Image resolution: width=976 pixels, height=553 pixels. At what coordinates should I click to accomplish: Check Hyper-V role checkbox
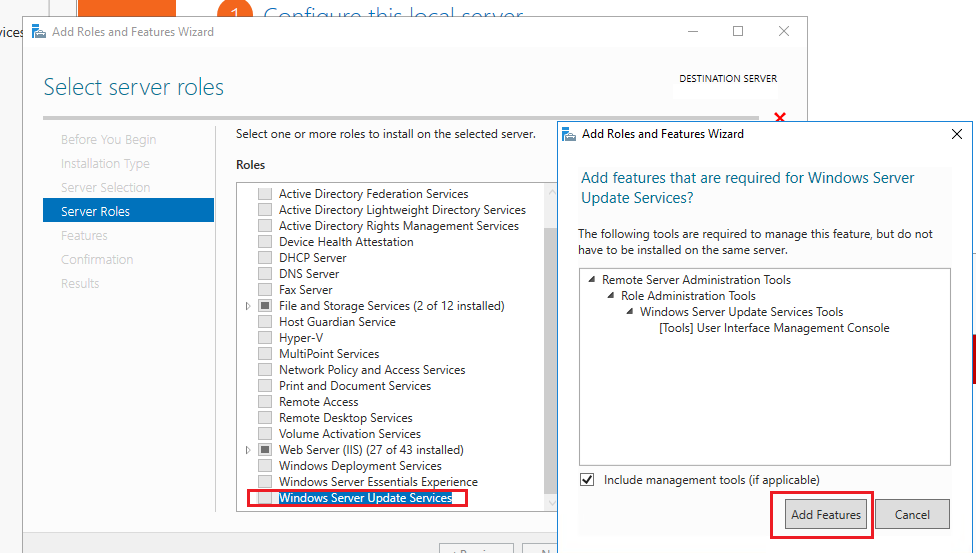265,338
